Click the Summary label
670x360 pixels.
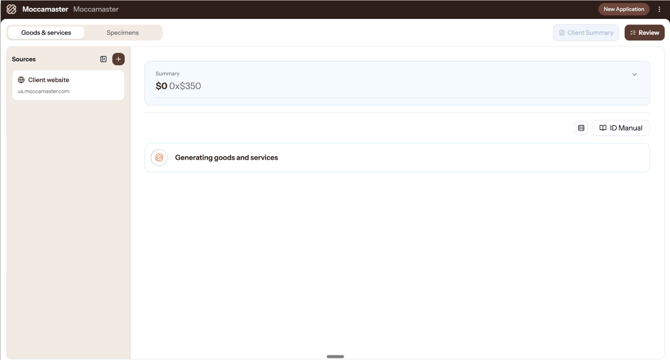[168, 73]
